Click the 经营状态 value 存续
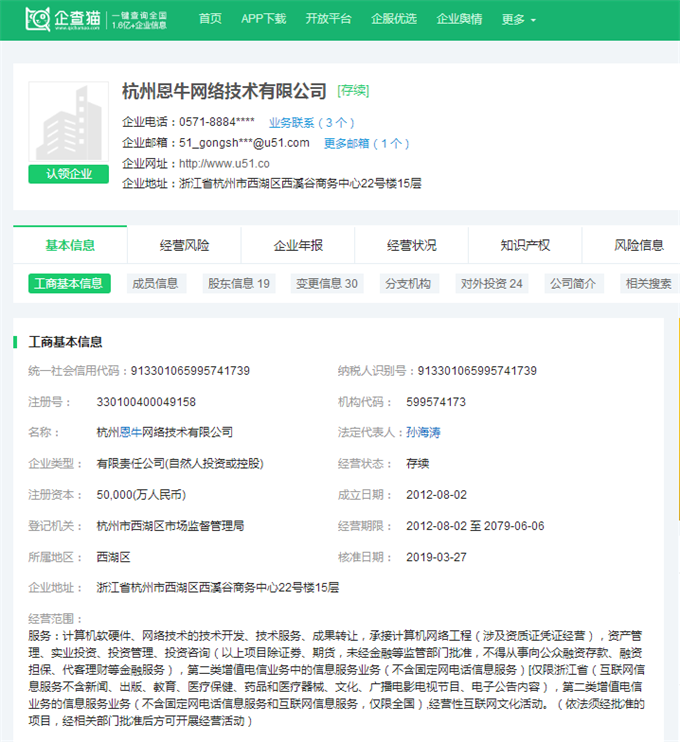 417,463
